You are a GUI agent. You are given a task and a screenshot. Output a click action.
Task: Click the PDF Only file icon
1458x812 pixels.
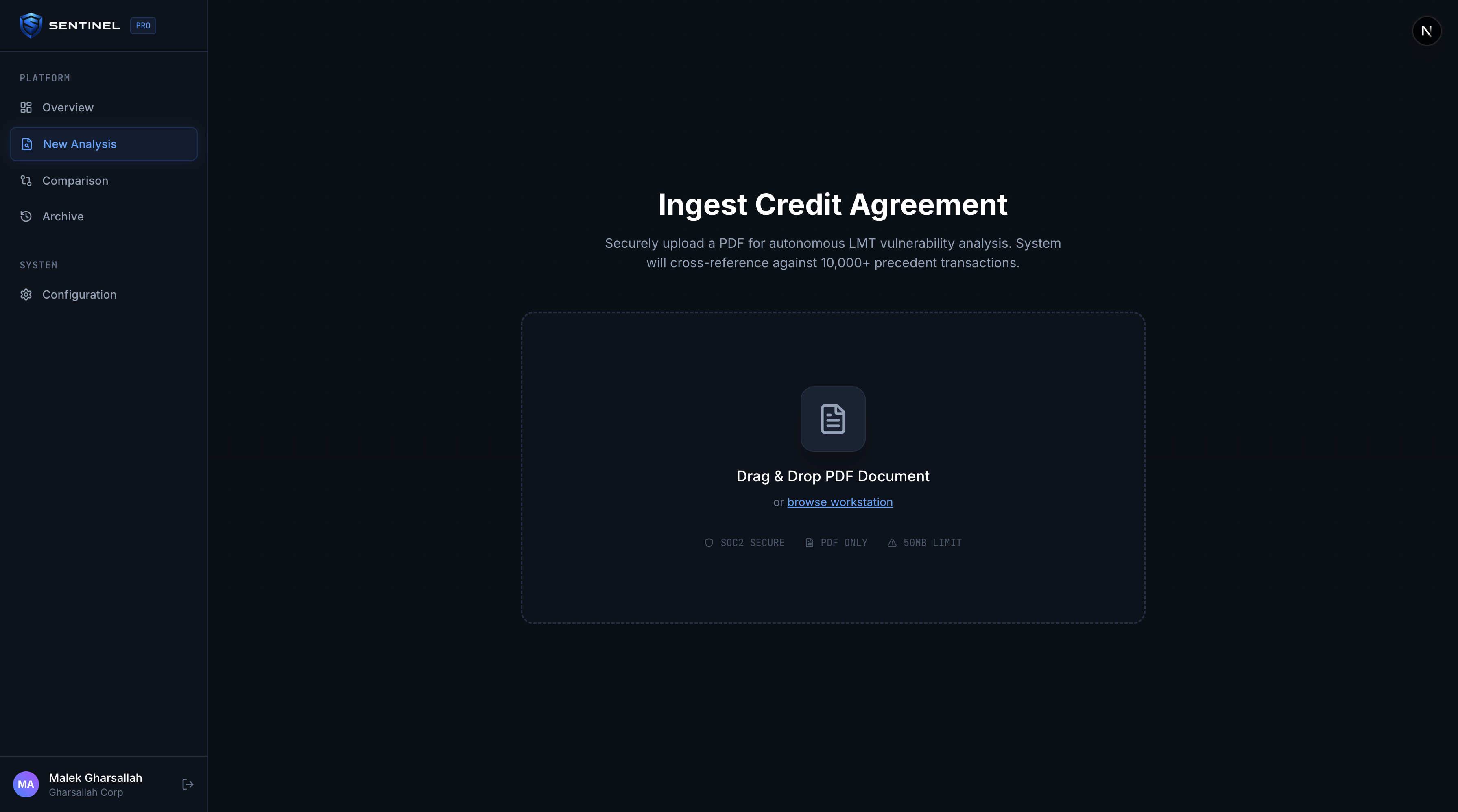[x=810, y=543]
